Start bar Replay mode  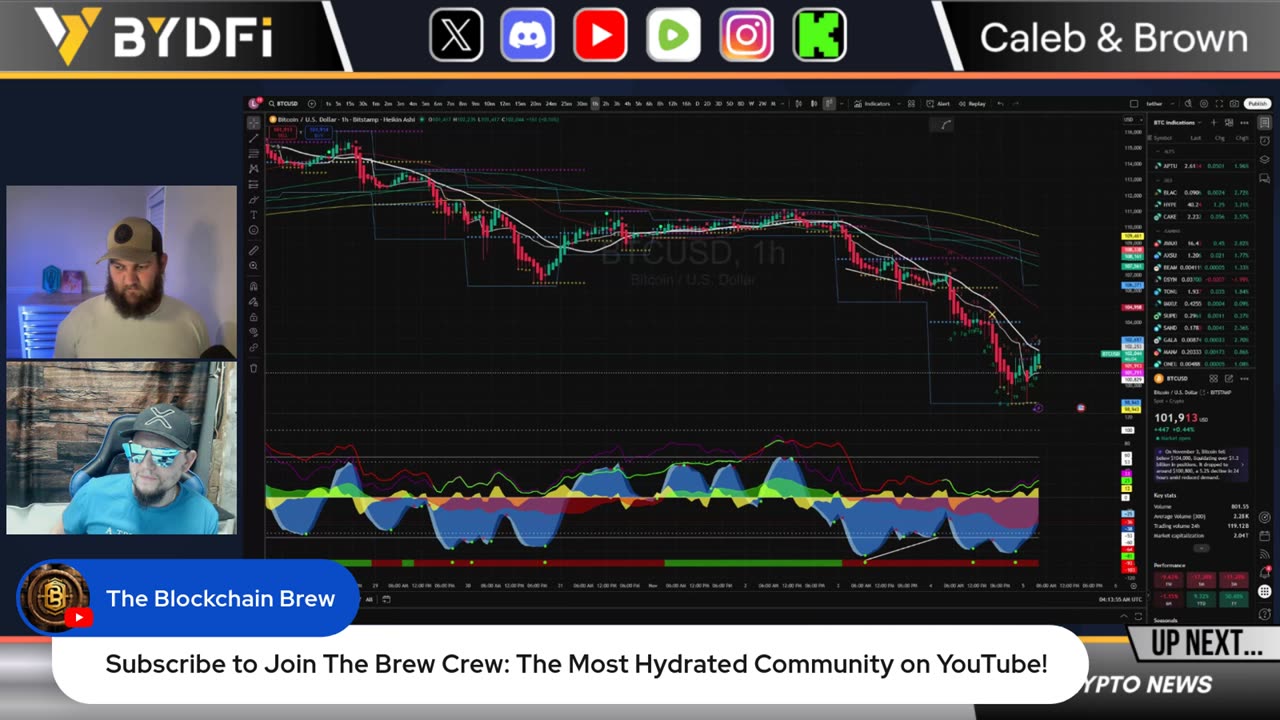point(972,103)
